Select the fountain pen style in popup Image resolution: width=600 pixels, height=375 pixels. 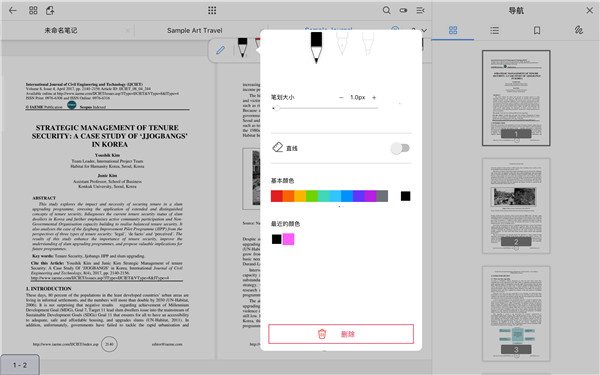342,44
